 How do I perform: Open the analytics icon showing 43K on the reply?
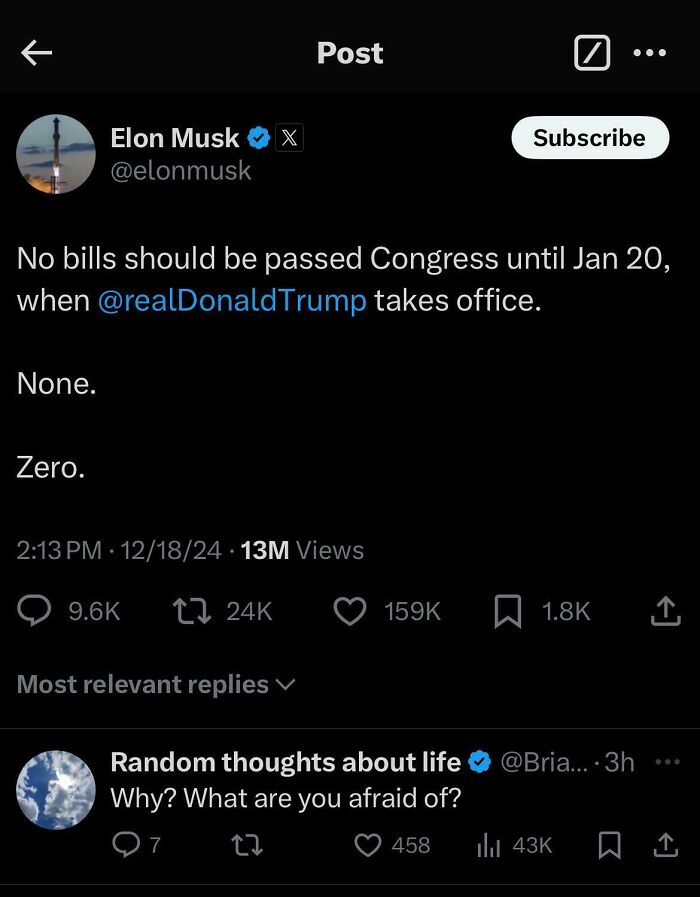(490, 845)
